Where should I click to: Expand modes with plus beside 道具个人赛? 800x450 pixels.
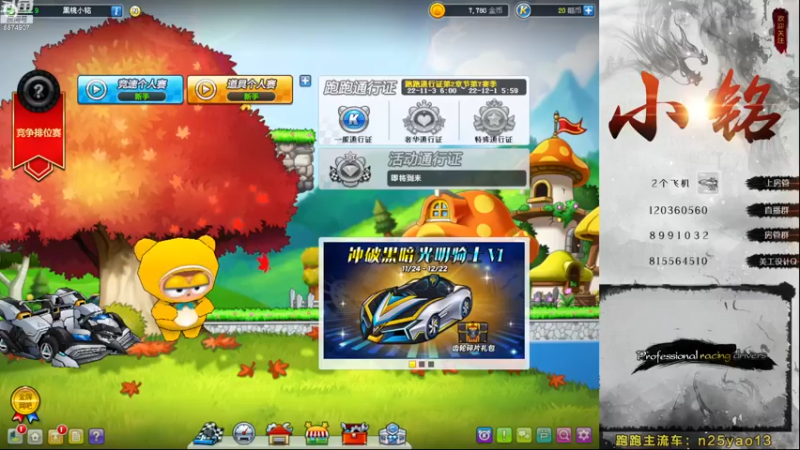click(x=305, y=81)
